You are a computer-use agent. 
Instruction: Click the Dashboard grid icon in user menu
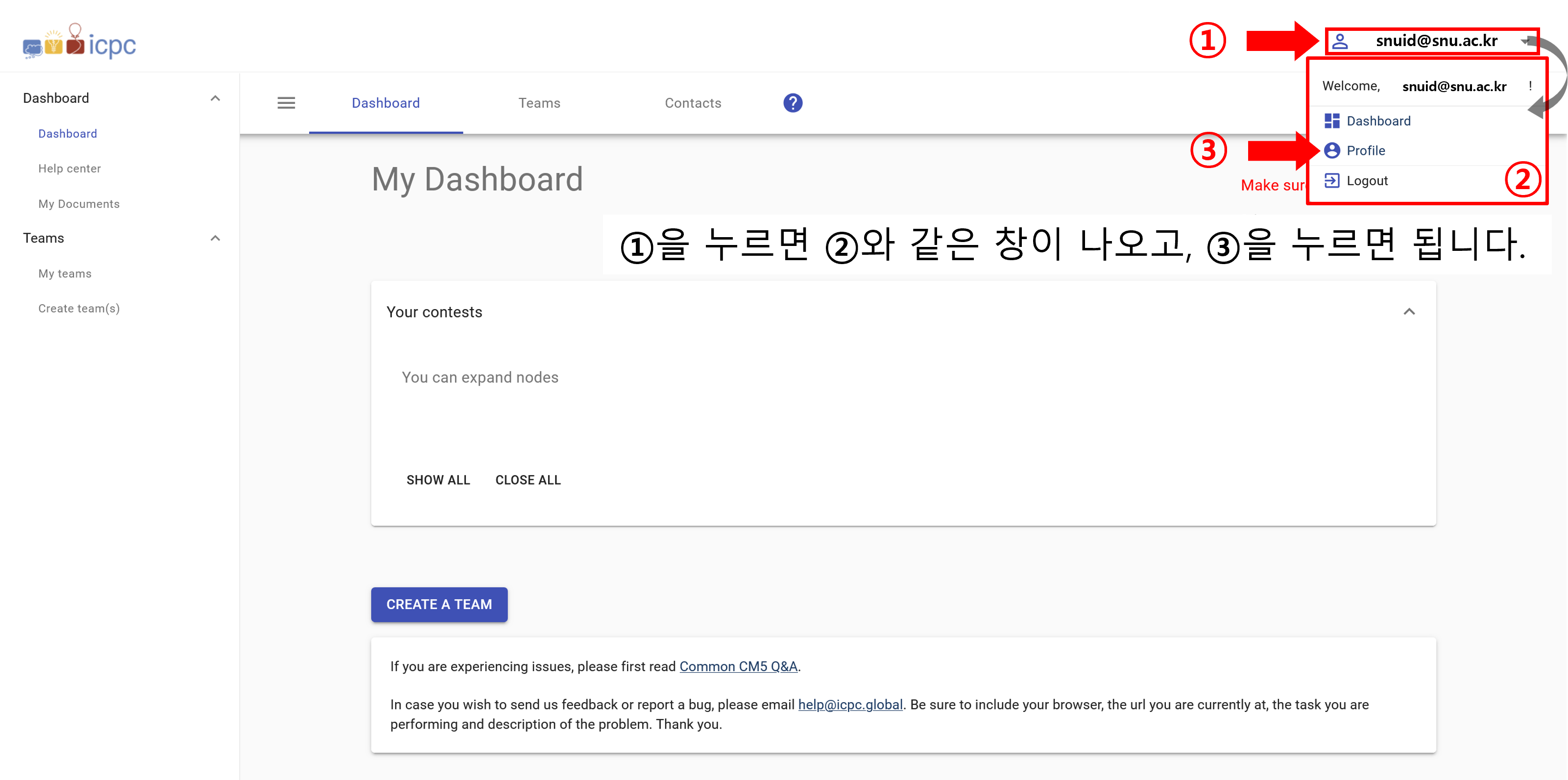pos(1332,121)
